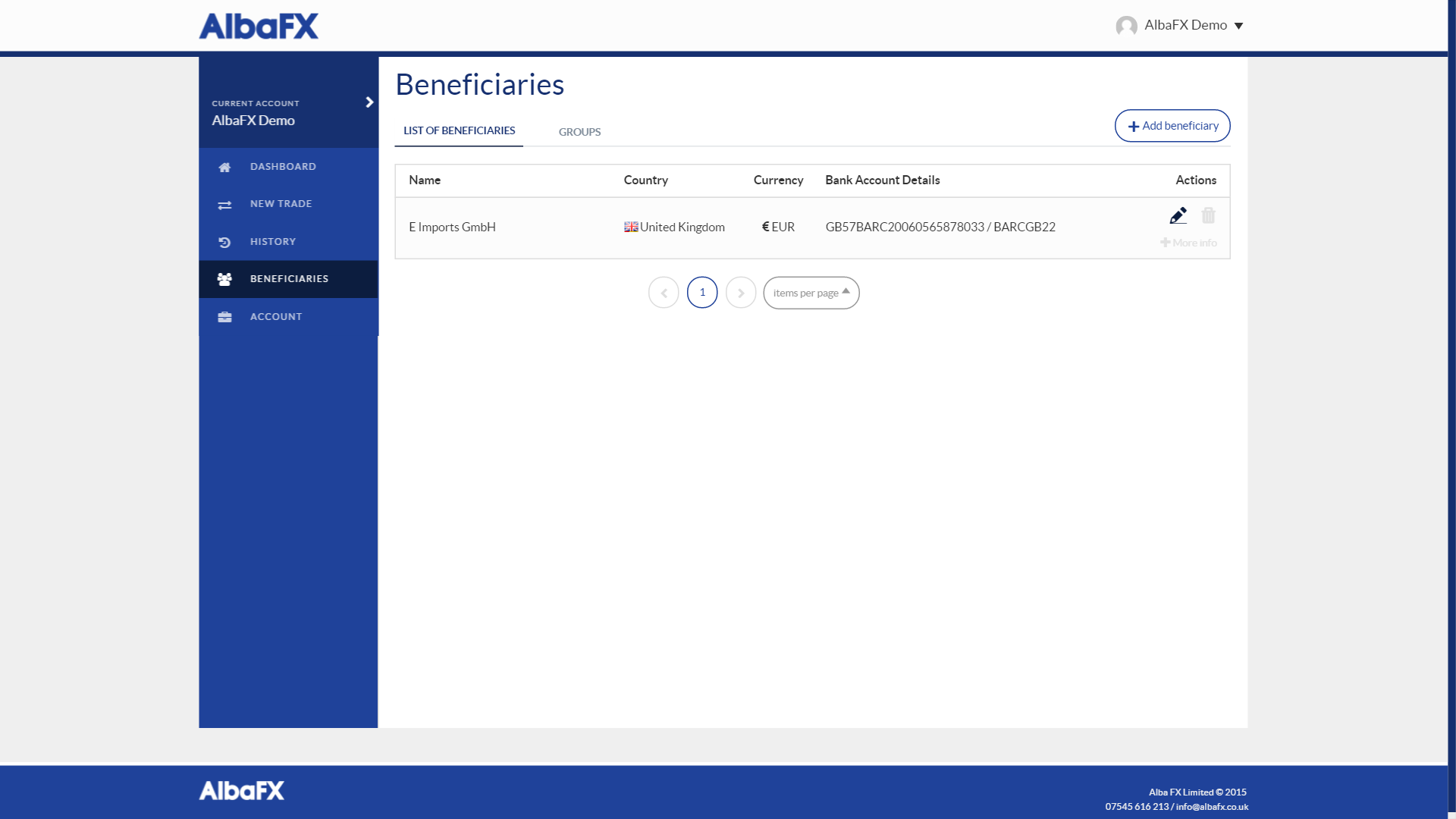The height and width of the screenshot is (819, 1456).
Task: Click the Beneficiaries people icon in sidebar
Action: pos(224,279)
